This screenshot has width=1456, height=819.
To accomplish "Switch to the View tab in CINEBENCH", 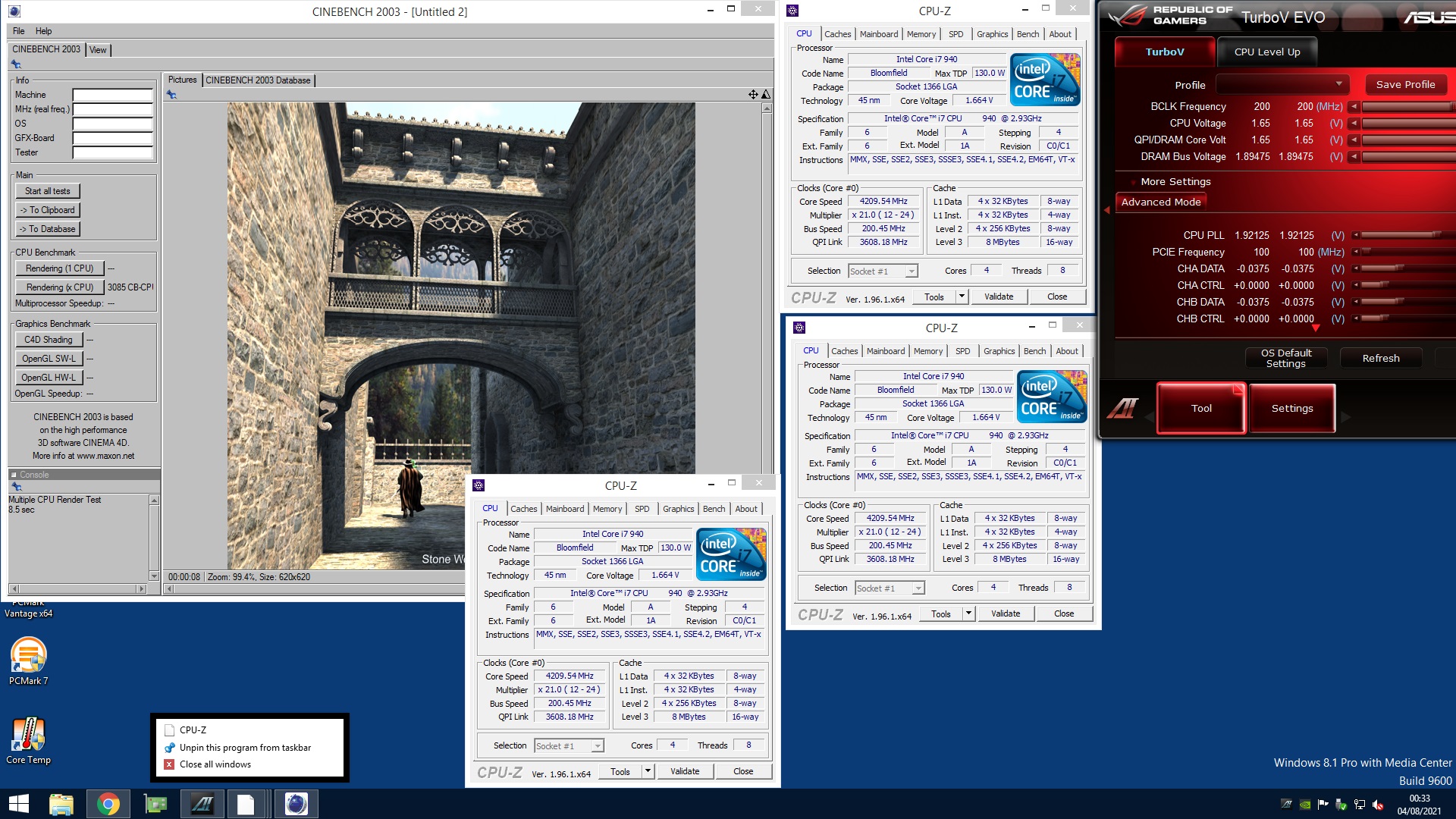I will [98, 50].
